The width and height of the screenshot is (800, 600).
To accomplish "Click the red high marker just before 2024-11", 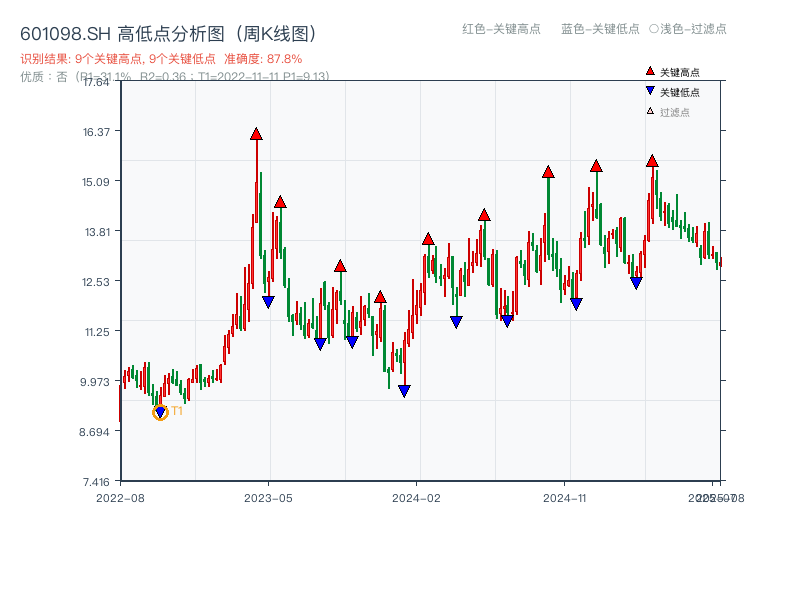I will (x=548, y=172).
